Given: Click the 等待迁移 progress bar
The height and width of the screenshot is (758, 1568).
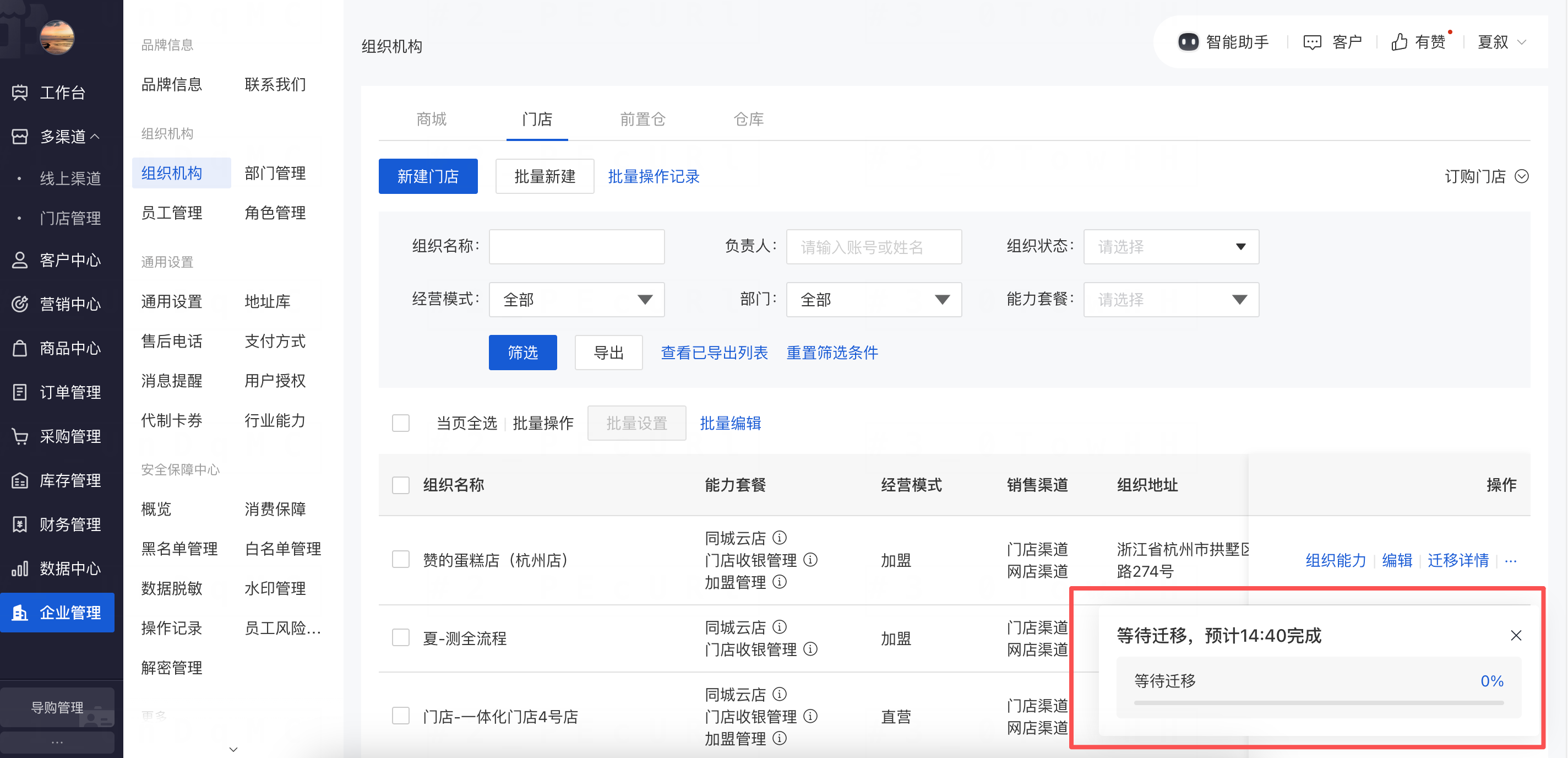Looking at the screenshot, I should point(1318,702).
